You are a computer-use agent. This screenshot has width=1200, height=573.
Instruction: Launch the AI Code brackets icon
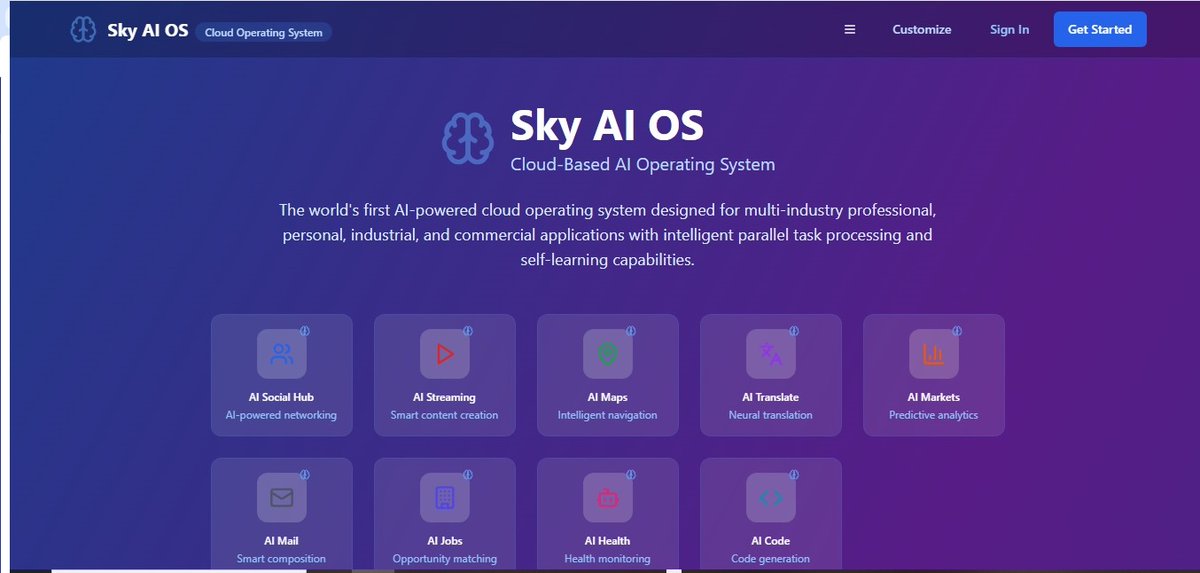click(771, 498)
